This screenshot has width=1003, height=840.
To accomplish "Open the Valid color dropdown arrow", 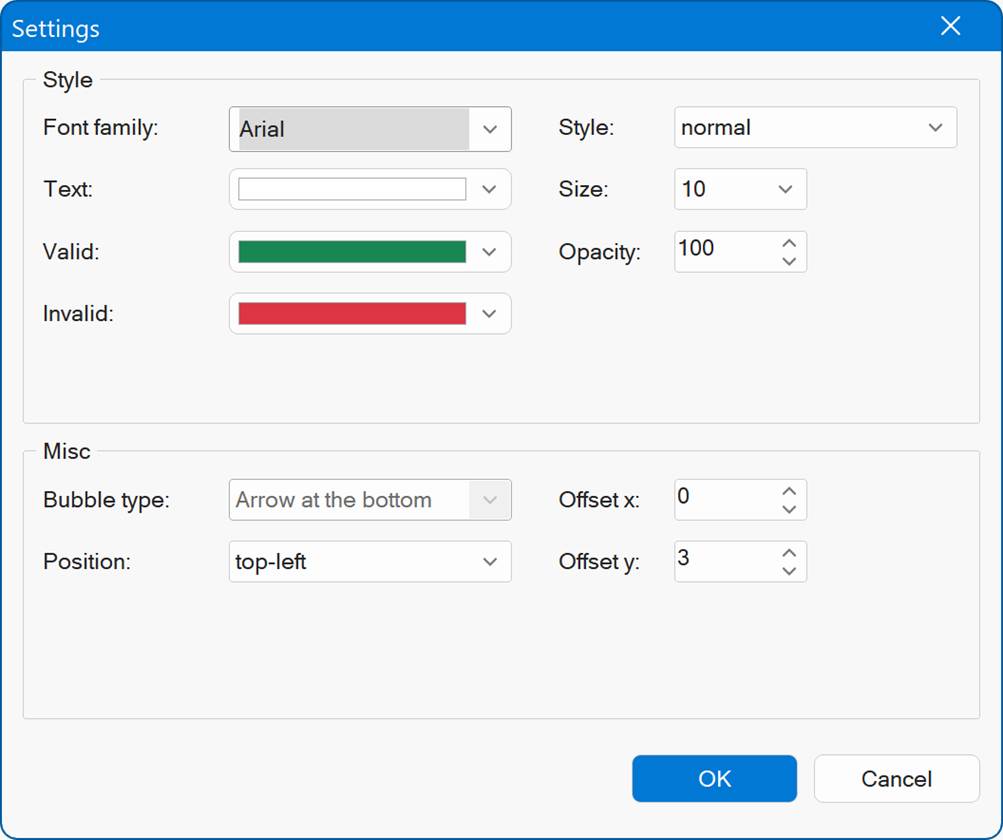I will click(x=489, y=252).
